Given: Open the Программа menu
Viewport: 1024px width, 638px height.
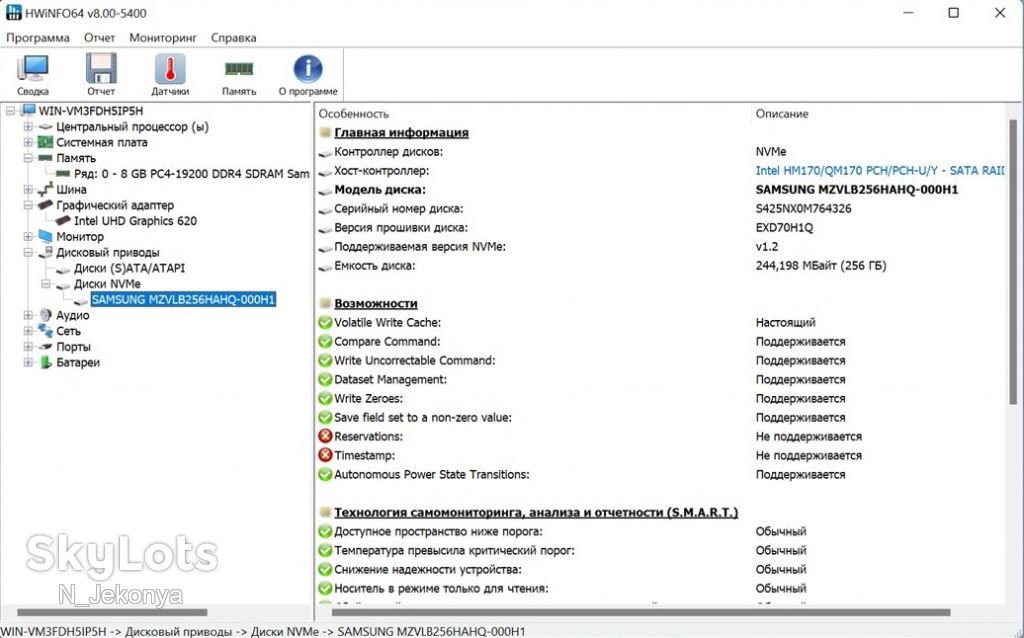Looking at the screenshot, I should point(38,38).
